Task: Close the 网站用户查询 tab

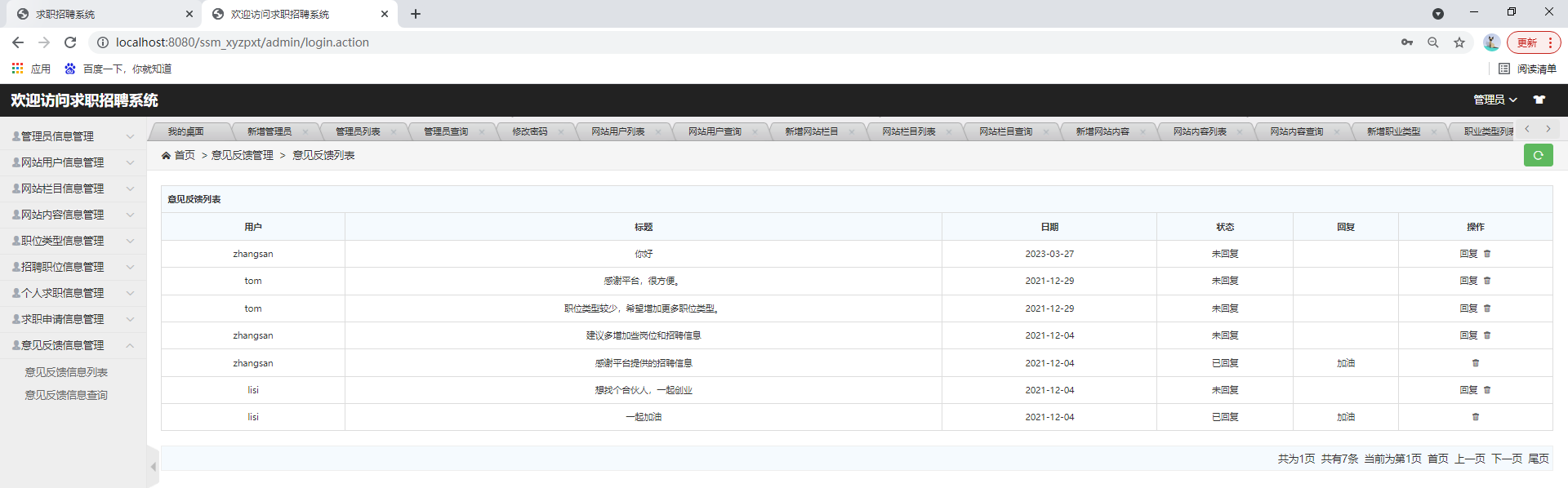Action: [x=755, y=131]
